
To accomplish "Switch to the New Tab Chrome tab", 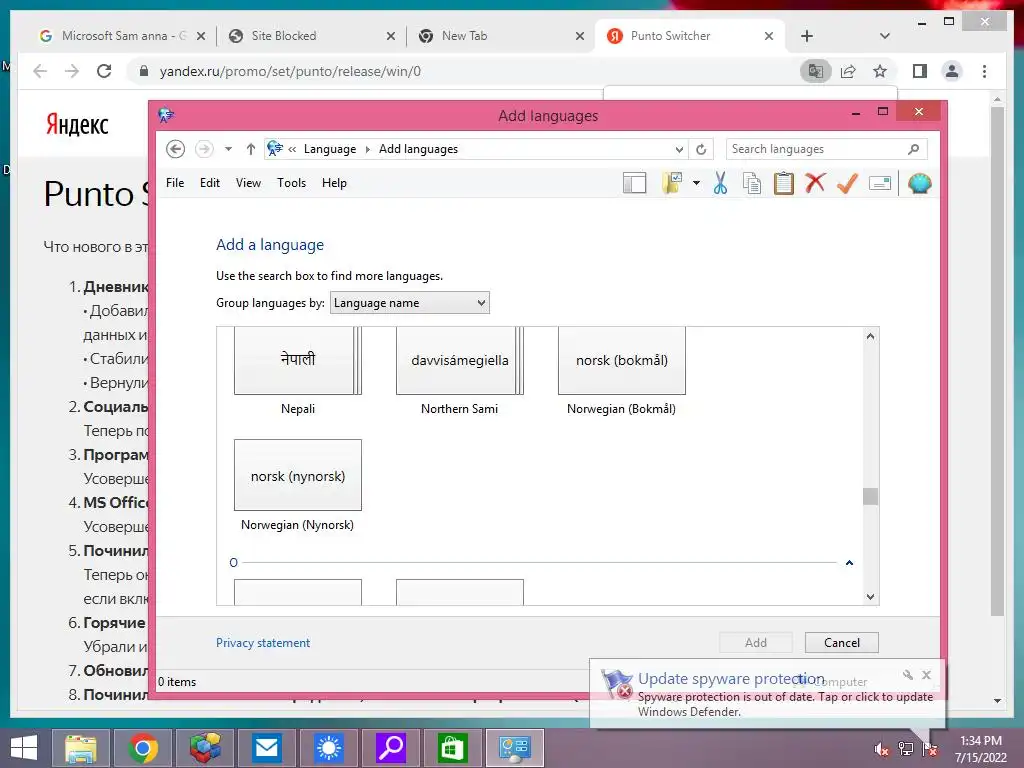I will tap(501, 36).
